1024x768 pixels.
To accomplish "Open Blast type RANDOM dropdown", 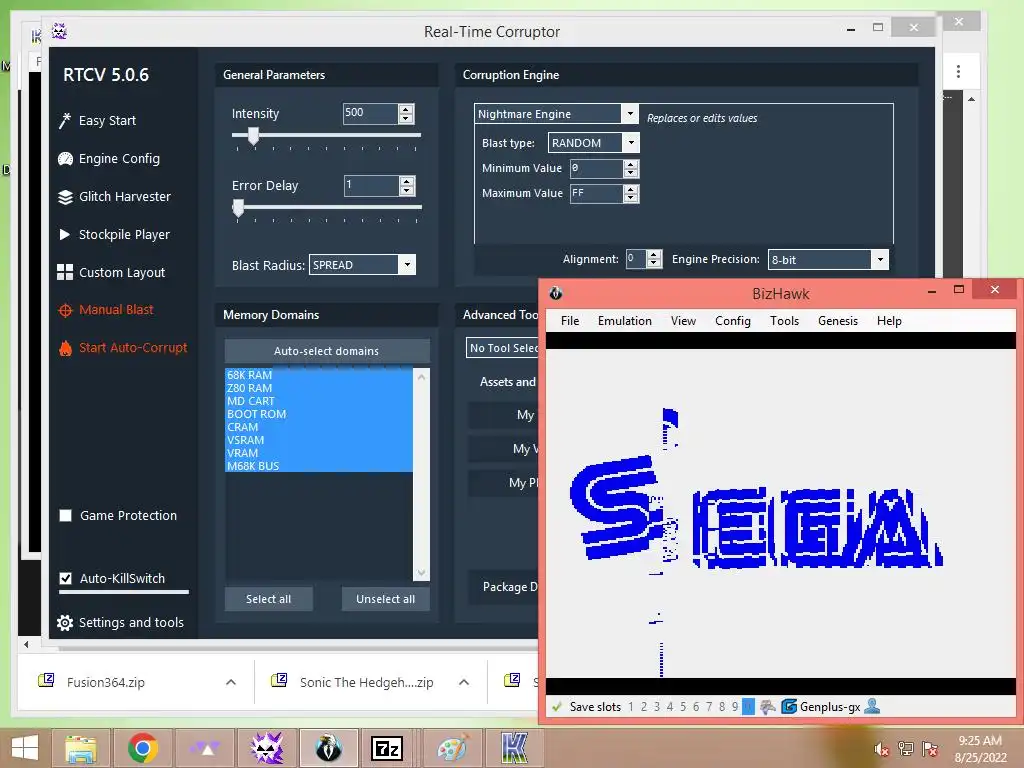I will point(630,142).
